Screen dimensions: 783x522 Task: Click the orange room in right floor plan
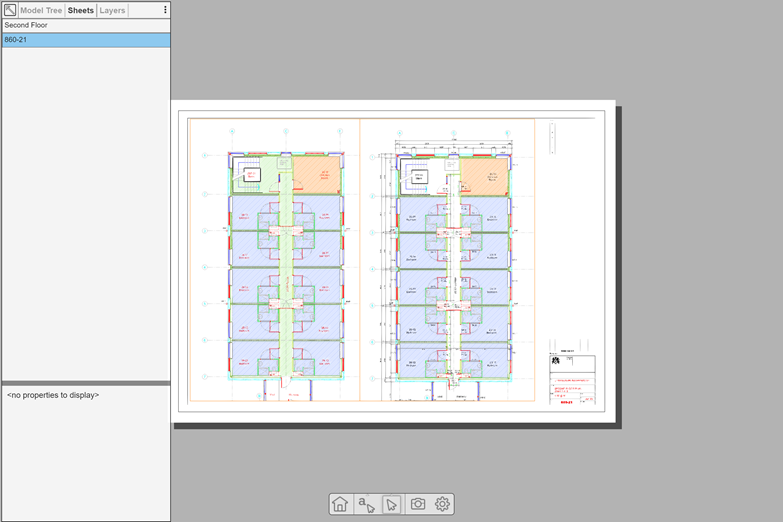coord(484,177)
